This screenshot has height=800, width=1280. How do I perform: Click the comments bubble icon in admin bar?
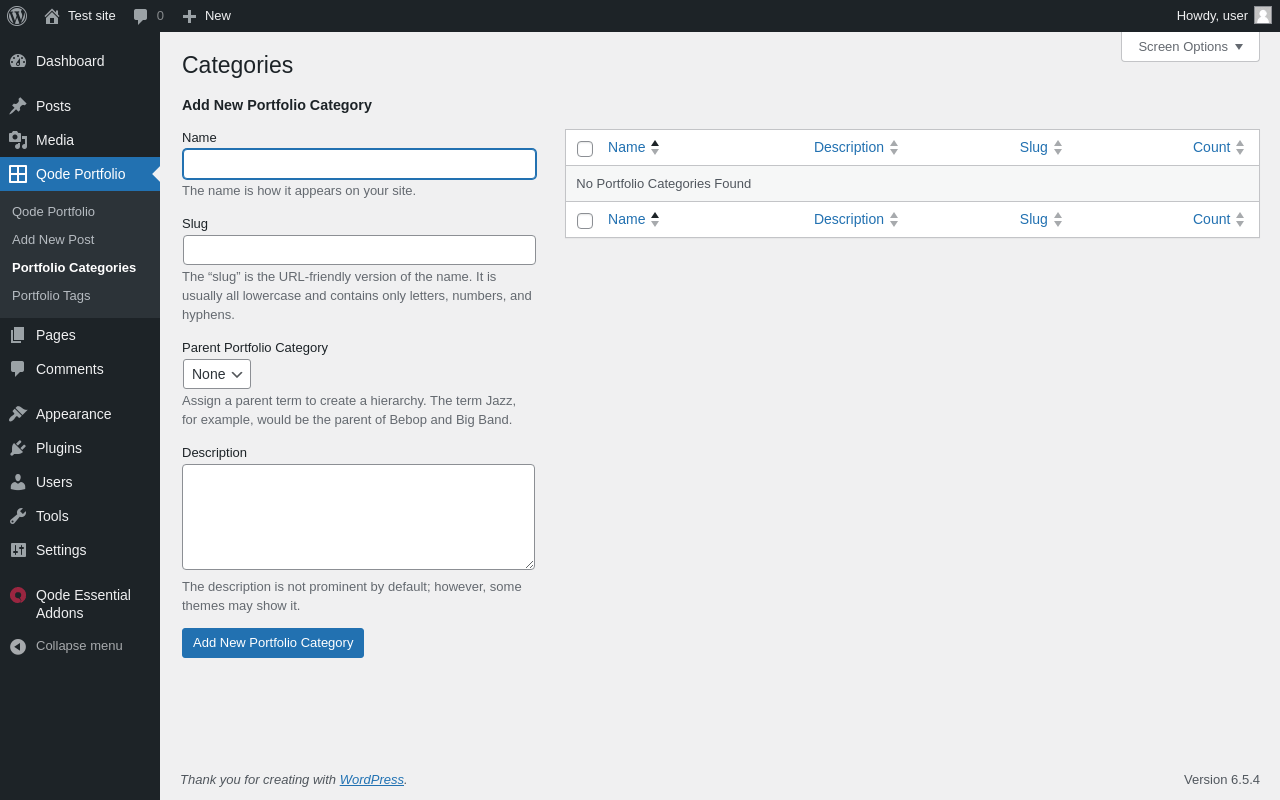point(141,16)
